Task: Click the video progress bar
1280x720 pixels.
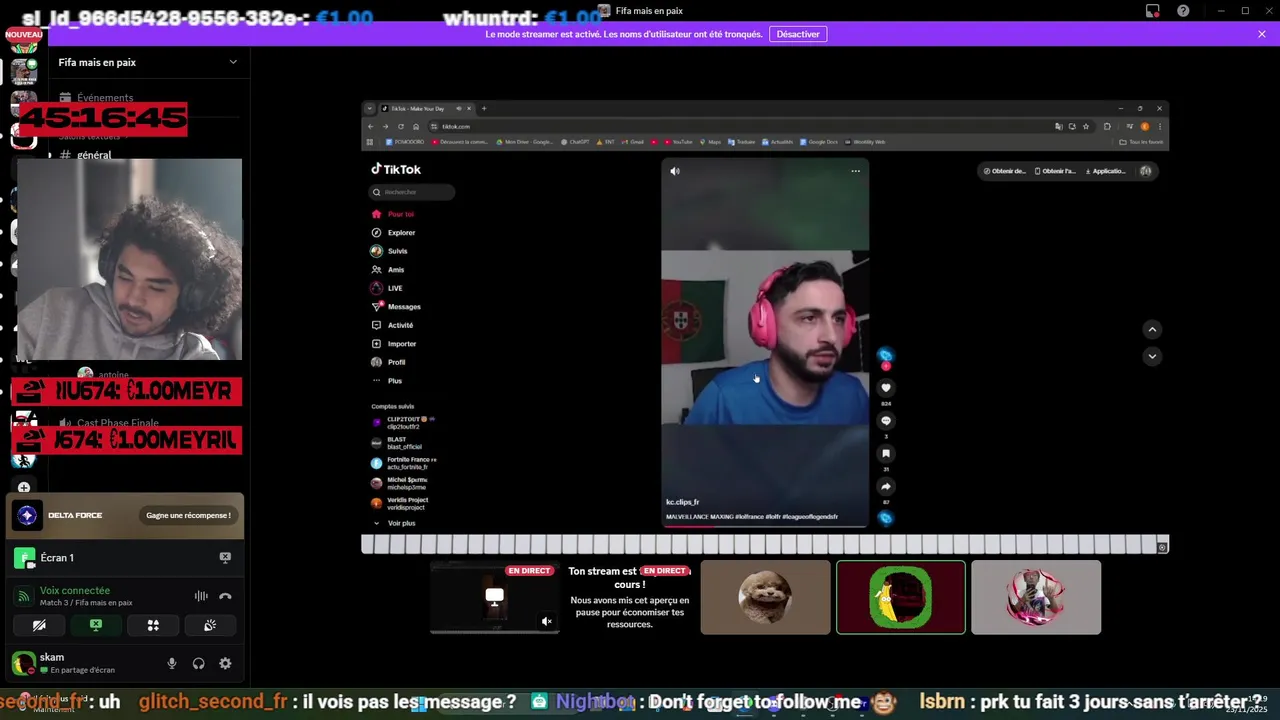Action: (765, 525)
